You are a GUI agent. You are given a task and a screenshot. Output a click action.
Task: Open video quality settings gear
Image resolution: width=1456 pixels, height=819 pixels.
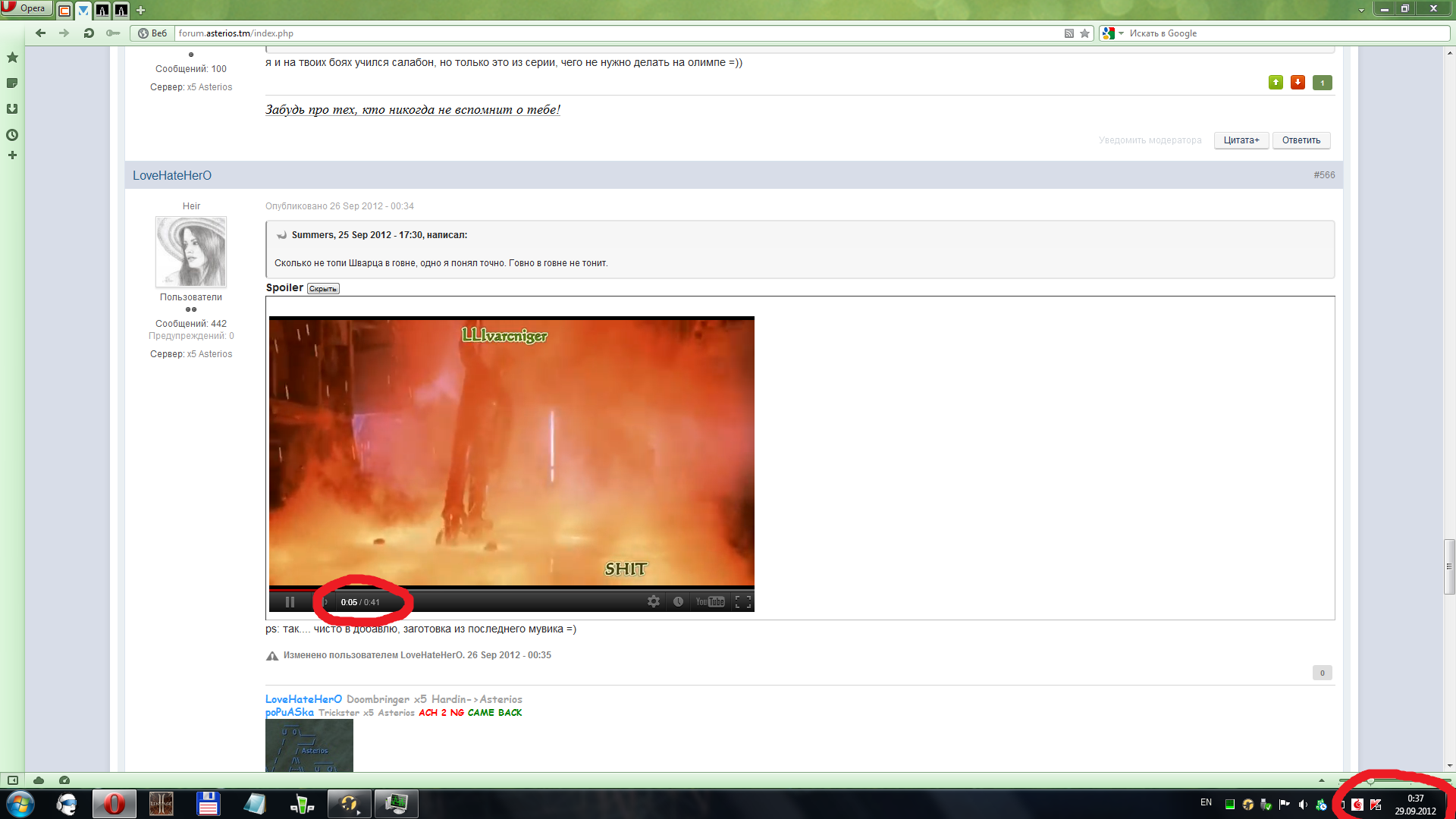point(654,602)
